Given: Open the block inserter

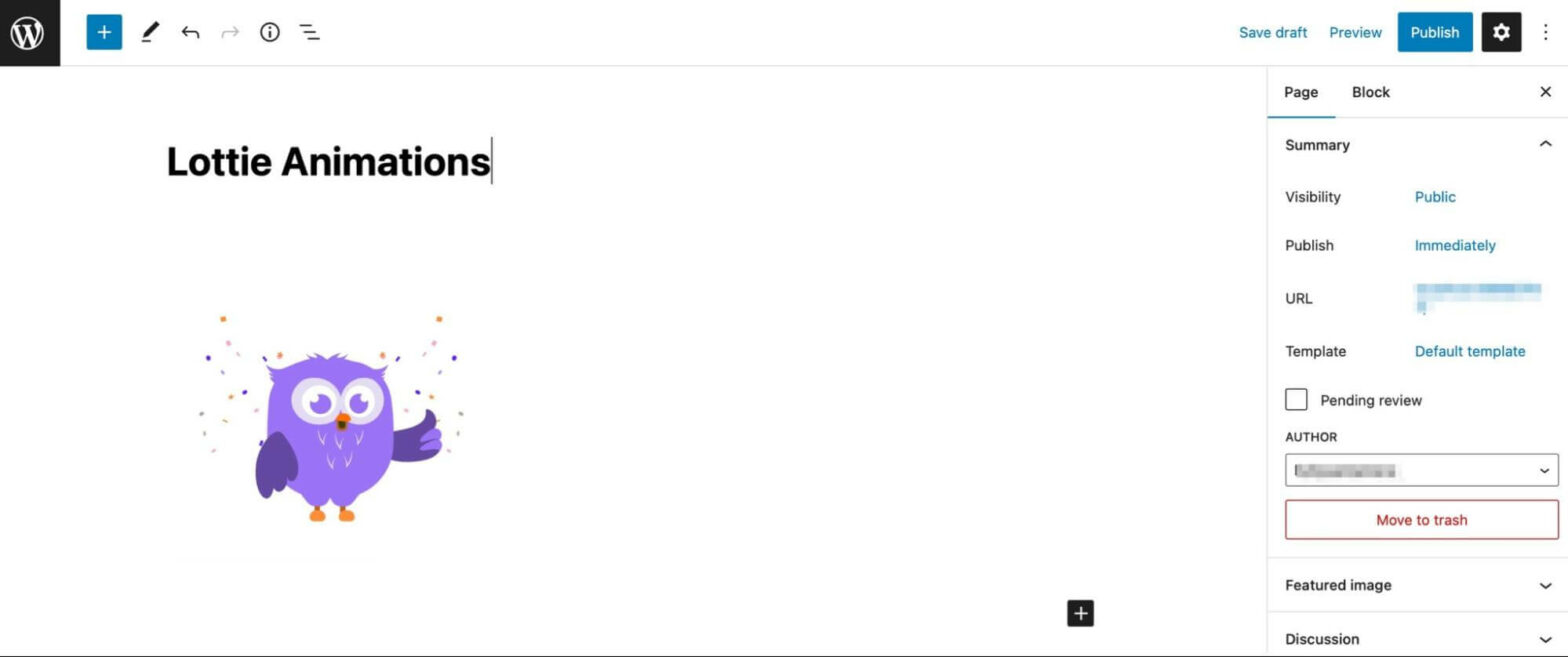Looking at the screenshot, I should (103, 31).
